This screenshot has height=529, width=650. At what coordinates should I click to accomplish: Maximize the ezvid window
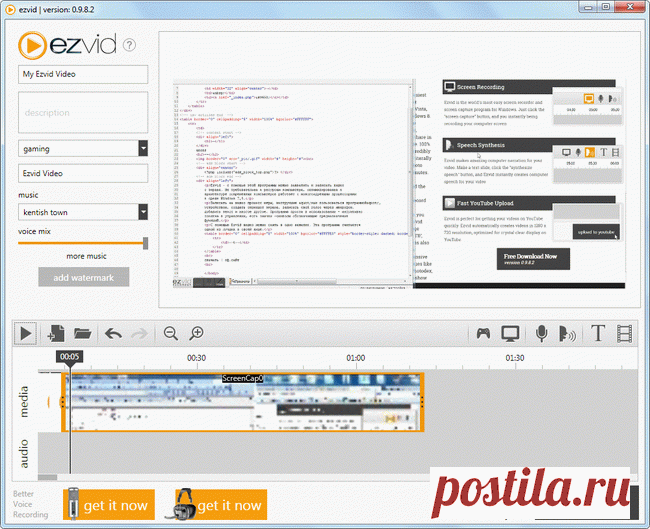[x=606, y=7]
